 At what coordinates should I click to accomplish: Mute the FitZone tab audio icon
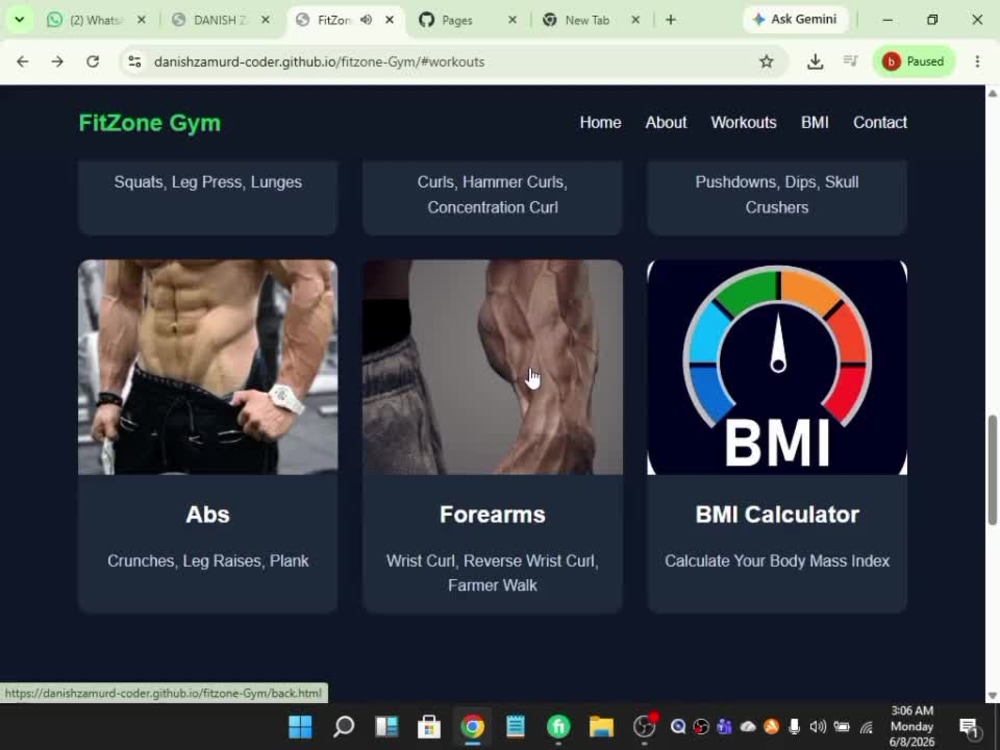coord(366,20)
